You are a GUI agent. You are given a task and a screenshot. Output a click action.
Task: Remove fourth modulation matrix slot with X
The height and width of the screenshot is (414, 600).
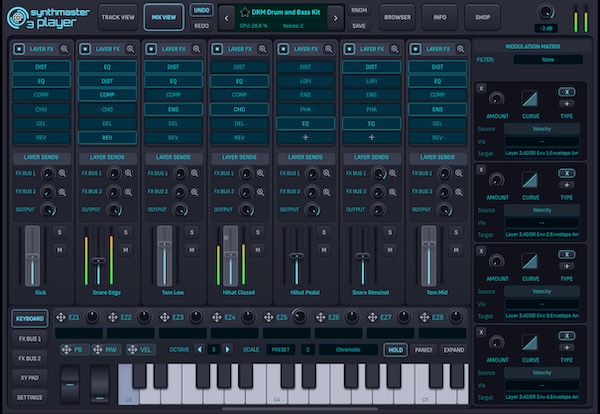click(481, 332)
